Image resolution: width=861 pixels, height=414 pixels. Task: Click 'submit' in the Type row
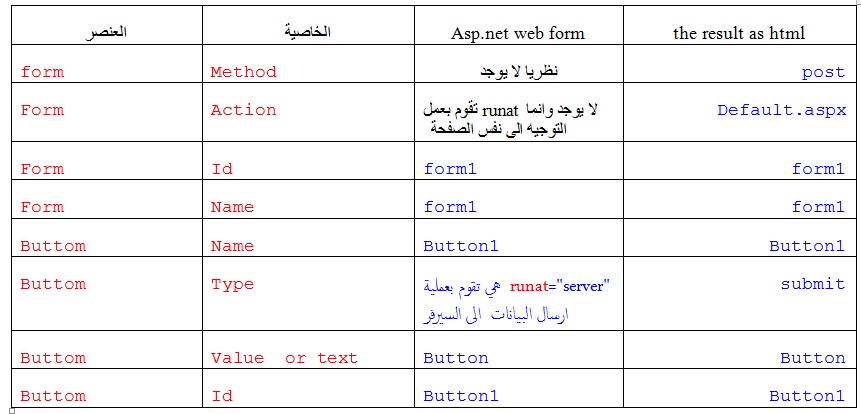click(x=813, y=284)
